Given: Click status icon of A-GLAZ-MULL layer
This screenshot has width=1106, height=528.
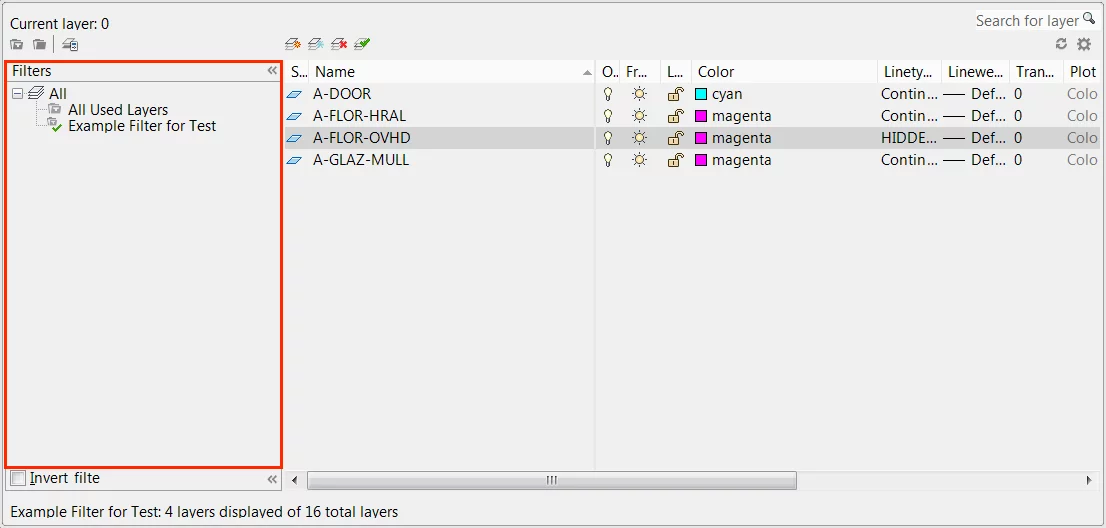Looking at the screenshot, I should (295, 160).
